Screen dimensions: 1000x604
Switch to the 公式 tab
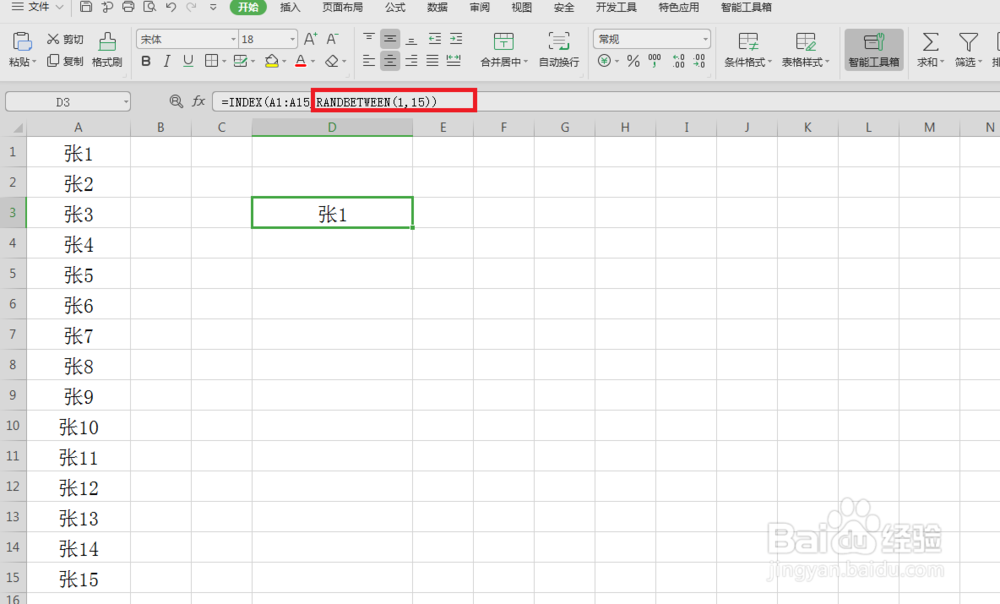[395, 8]
